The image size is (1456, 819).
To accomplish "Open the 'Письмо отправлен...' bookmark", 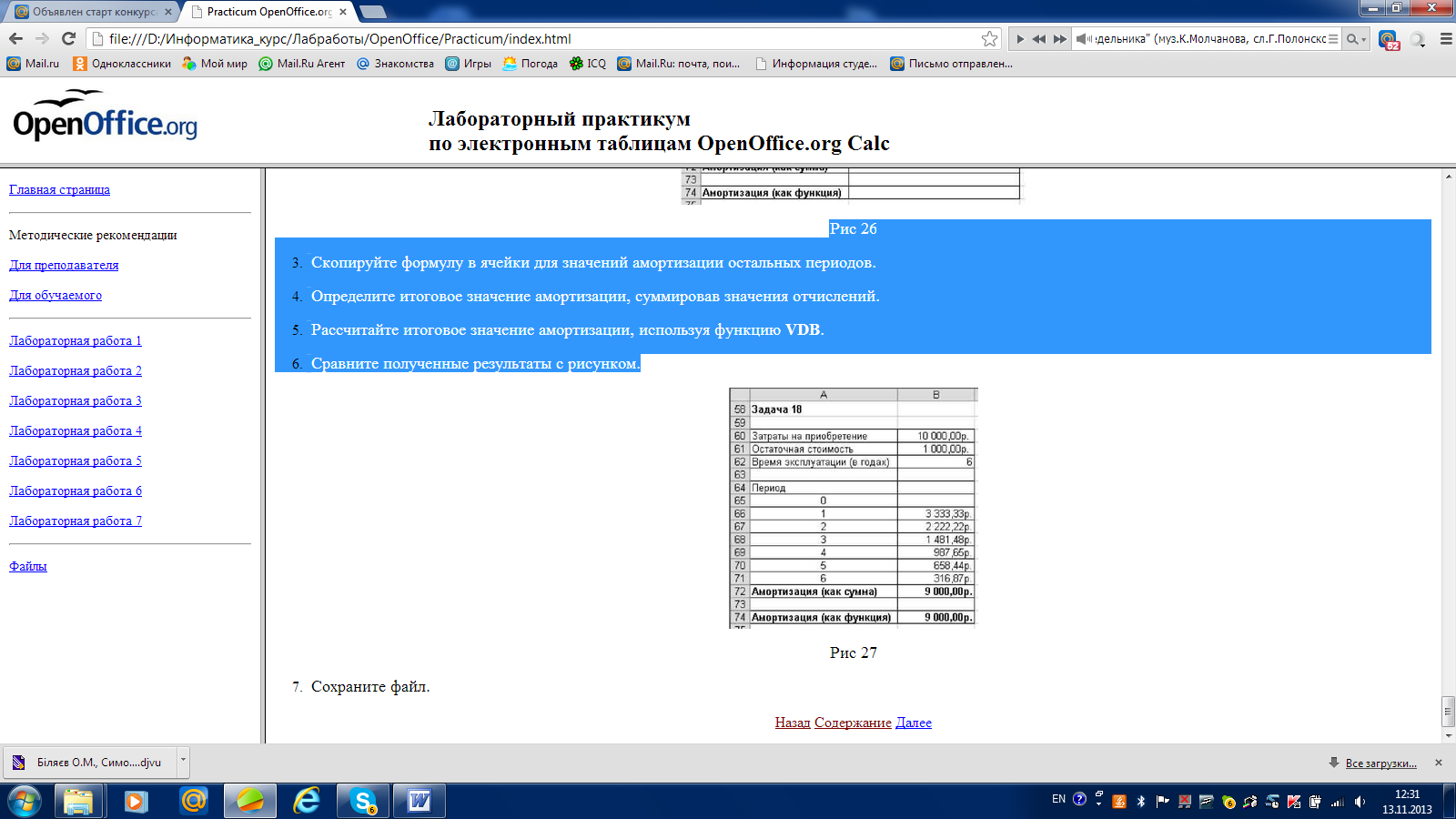I will click(x=951, y=64).
